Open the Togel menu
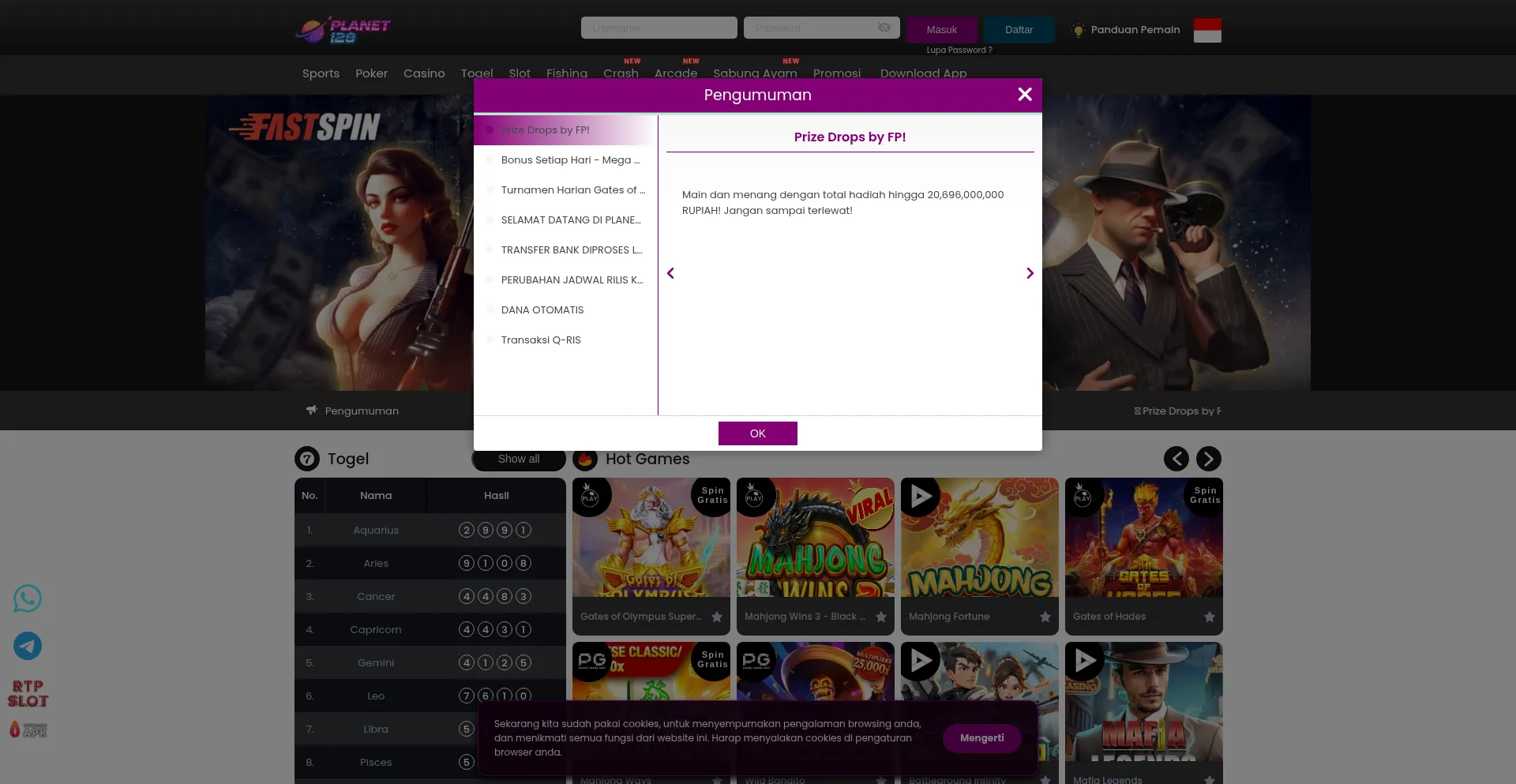The height and width of the screenshot is (784, 1516). [x=477, y=73]
